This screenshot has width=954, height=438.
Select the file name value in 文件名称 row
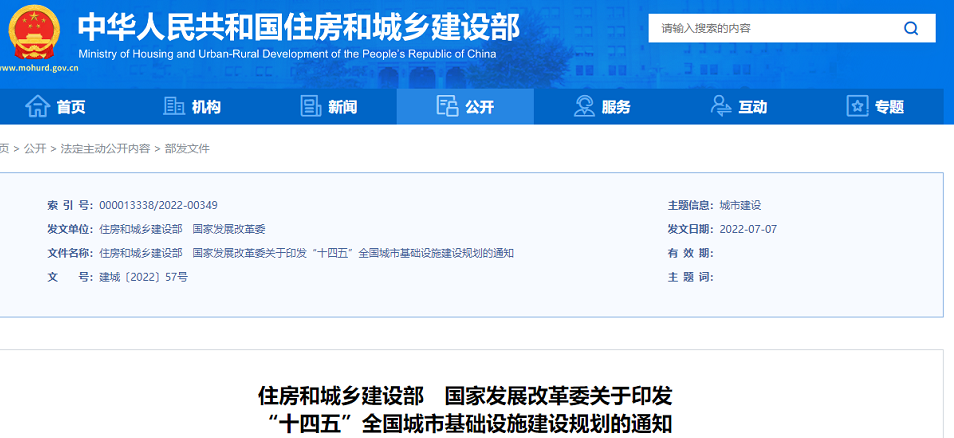click(307, 253)
